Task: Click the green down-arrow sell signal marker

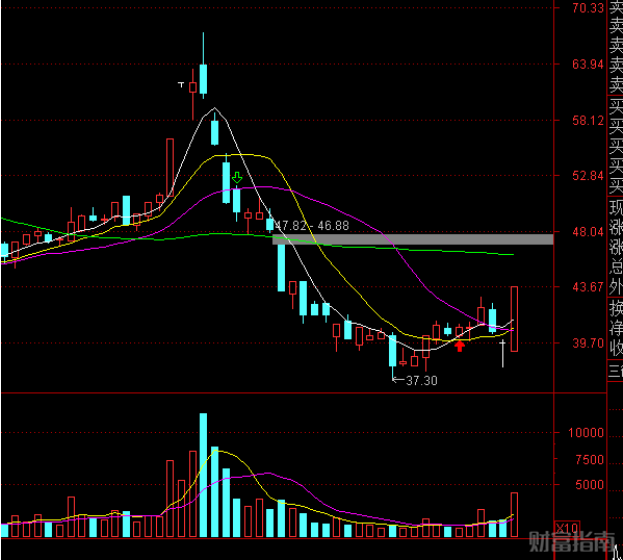Action: (237, 178)
